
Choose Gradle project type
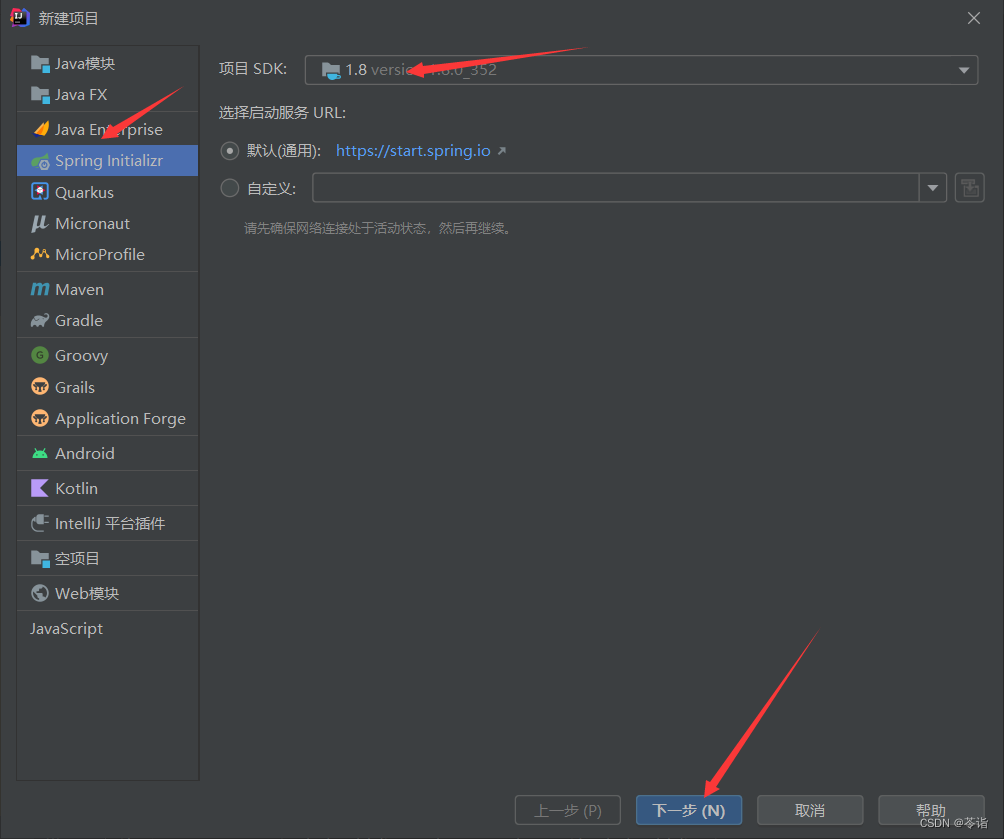point(108,320)
